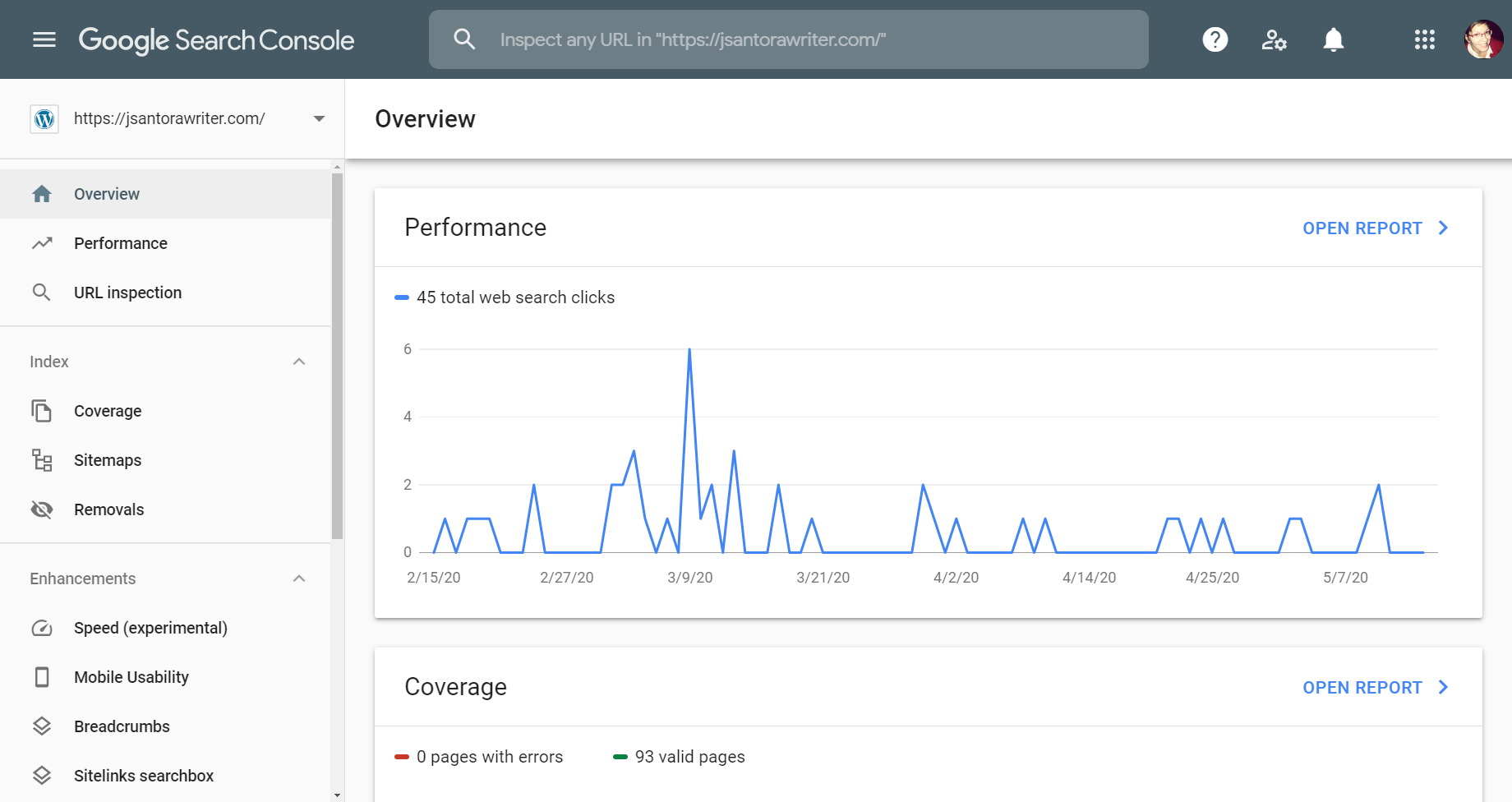The height and width of the screenshot is (802, 1512).
Task: Switch to the Performance tab
Action: (x=120, y=242)
